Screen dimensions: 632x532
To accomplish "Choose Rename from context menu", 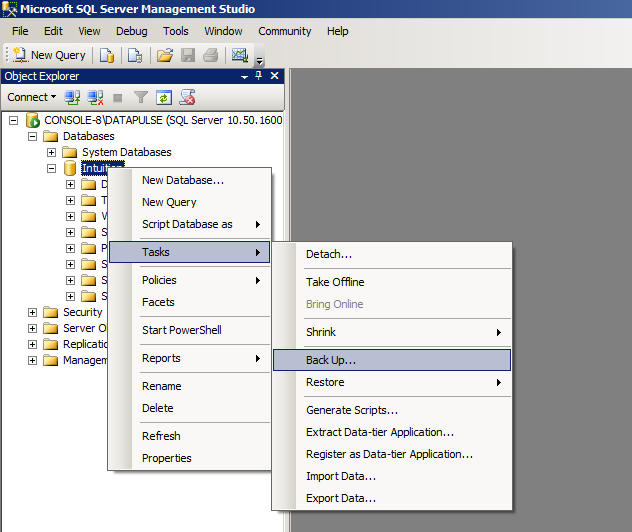I will tap(189, 386).
